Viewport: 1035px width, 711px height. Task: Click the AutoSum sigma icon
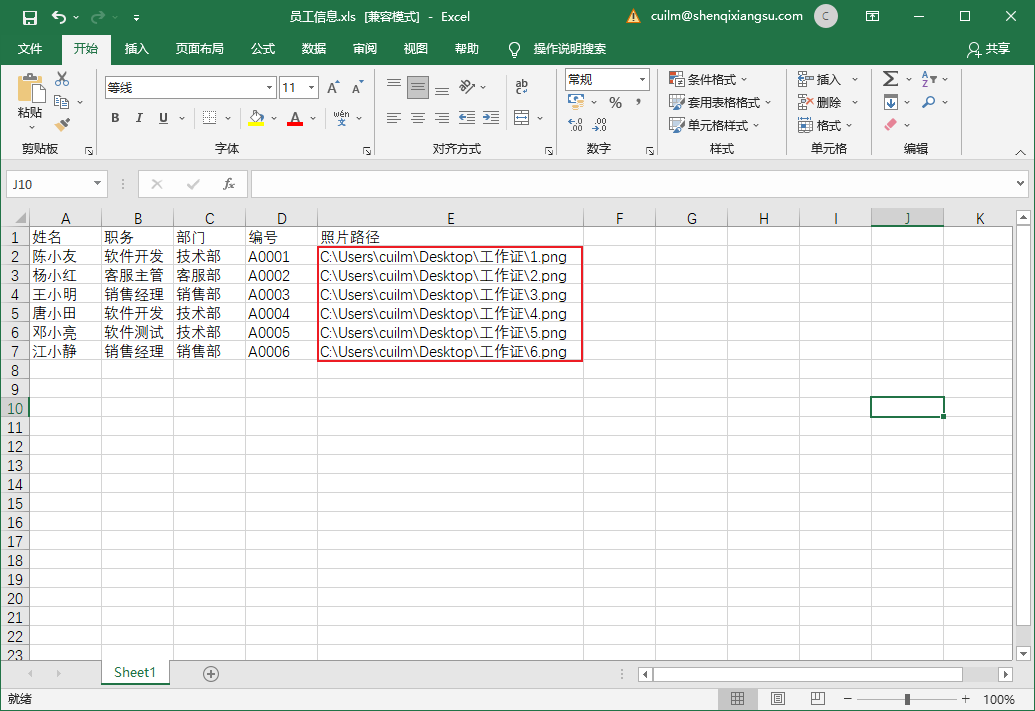[x=890, y=79]
